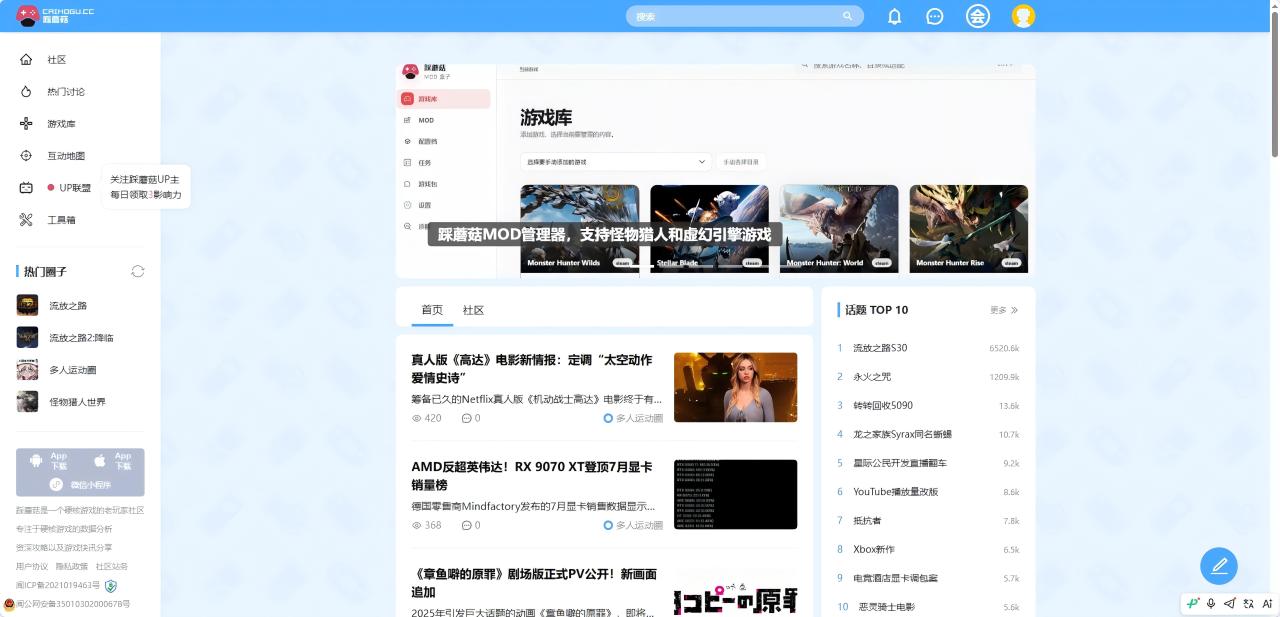1280x617 pixels.
Task: Click the tools icon beside 工具箱
Action: pos(26,220)
